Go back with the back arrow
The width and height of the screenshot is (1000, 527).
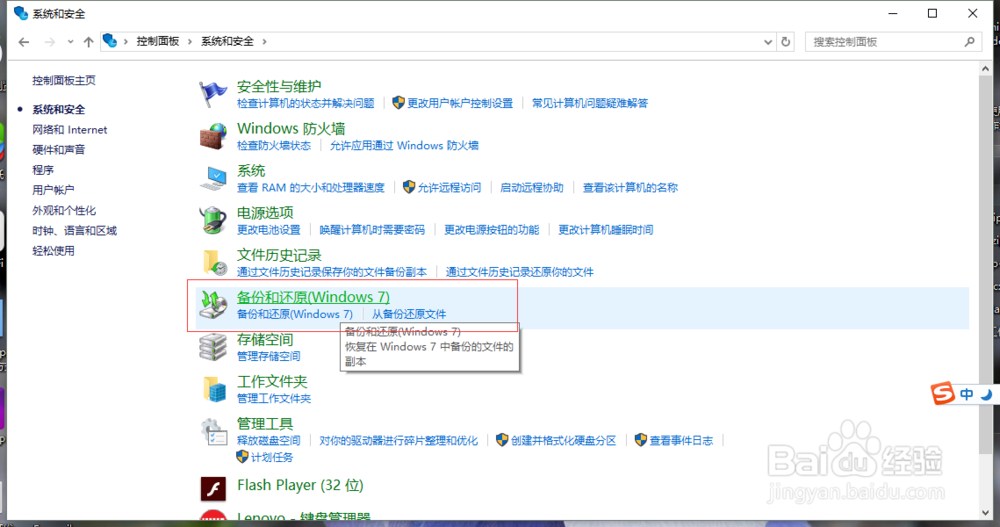pos(24,42)
